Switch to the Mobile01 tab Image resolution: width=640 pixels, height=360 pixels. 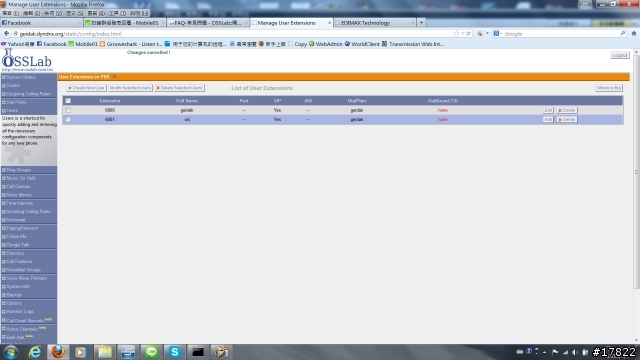tap(124, 23)
